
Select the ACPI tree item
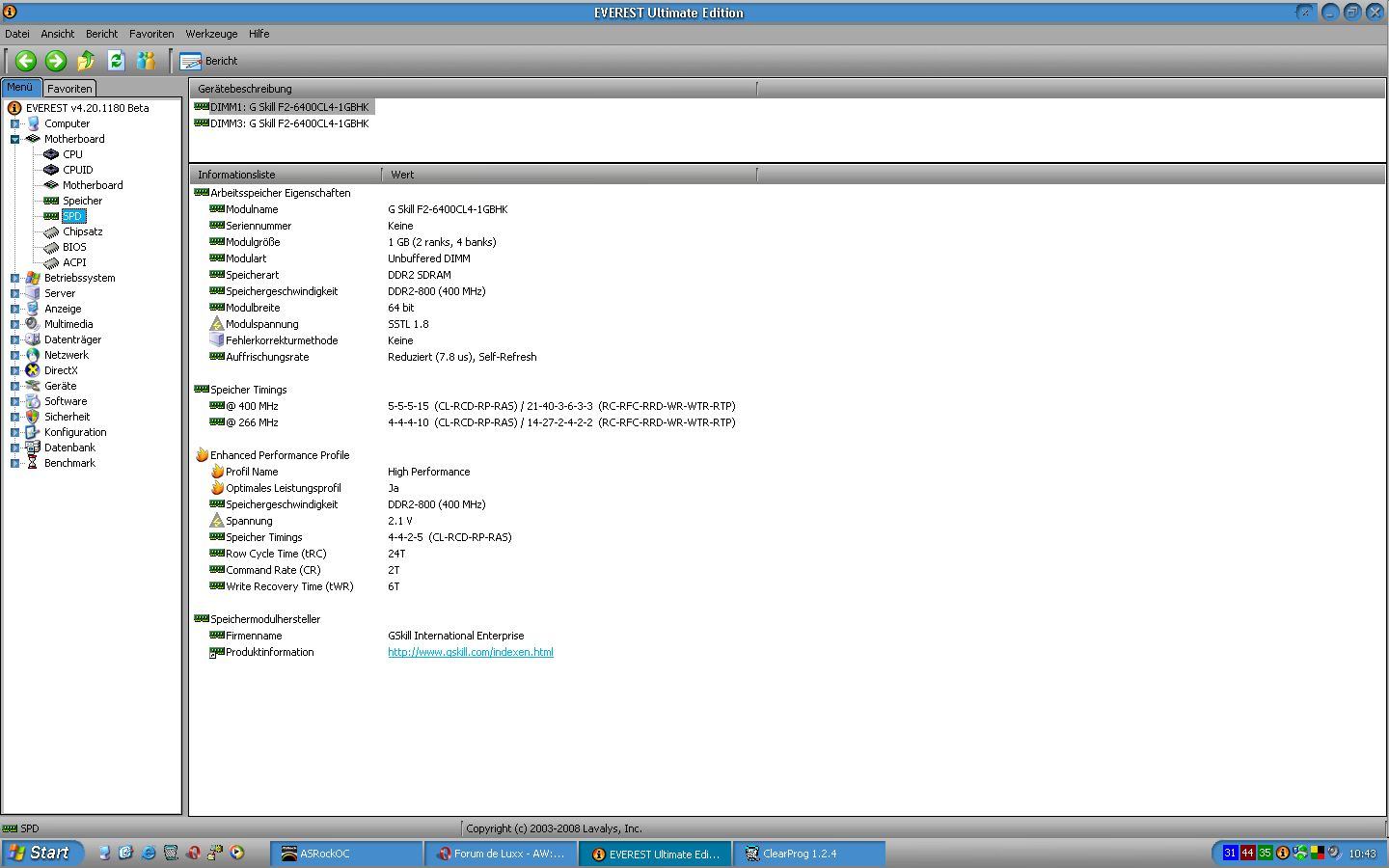click(x=74, y=262)
